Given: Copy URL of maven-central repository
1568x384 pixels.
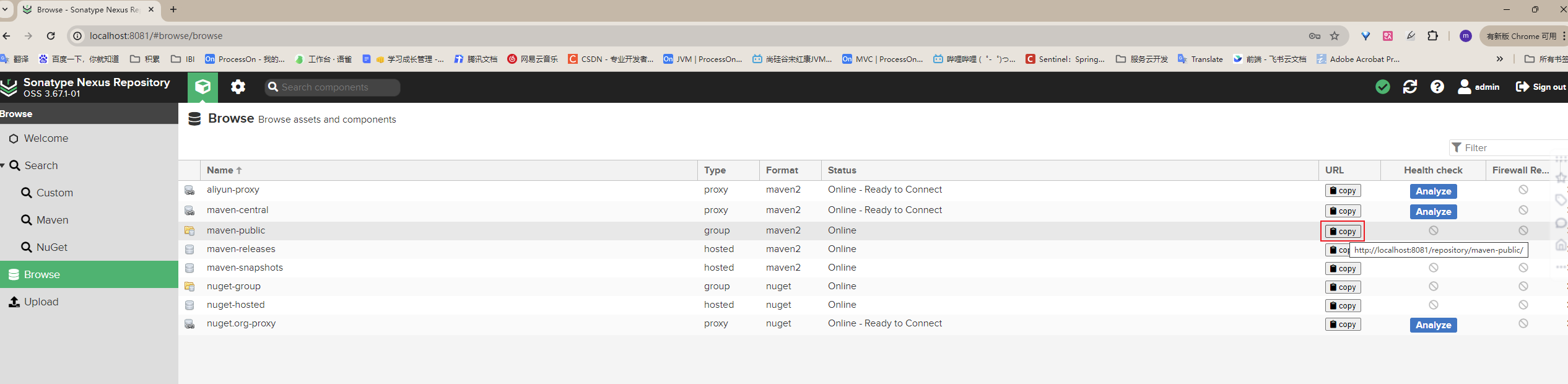Looking at the screenshot, I should [1343, 211].
